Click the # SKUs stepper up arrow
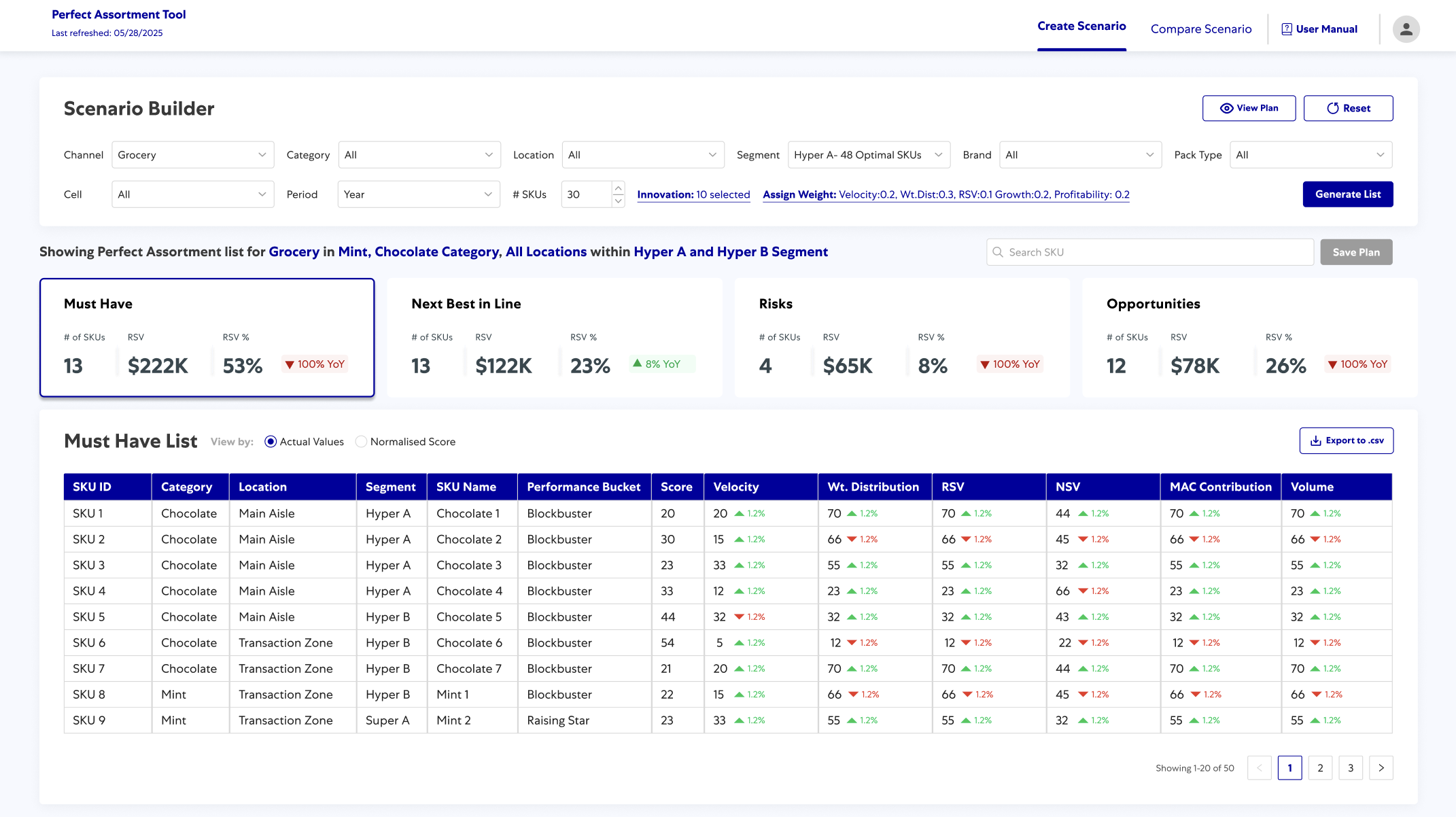Screen dimensions: 1456x817 pos(618,188)
